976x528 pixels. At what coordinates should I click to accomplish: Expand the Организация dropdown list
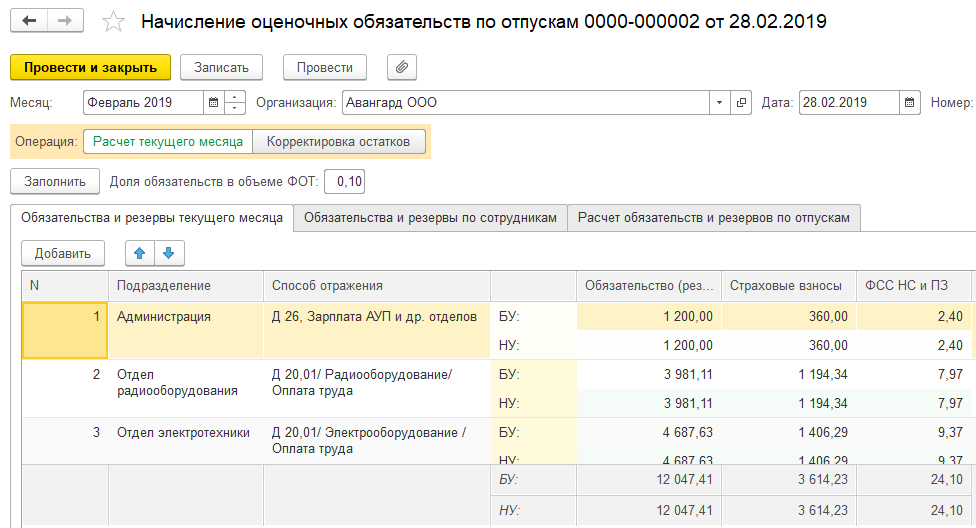click(720, 102)
